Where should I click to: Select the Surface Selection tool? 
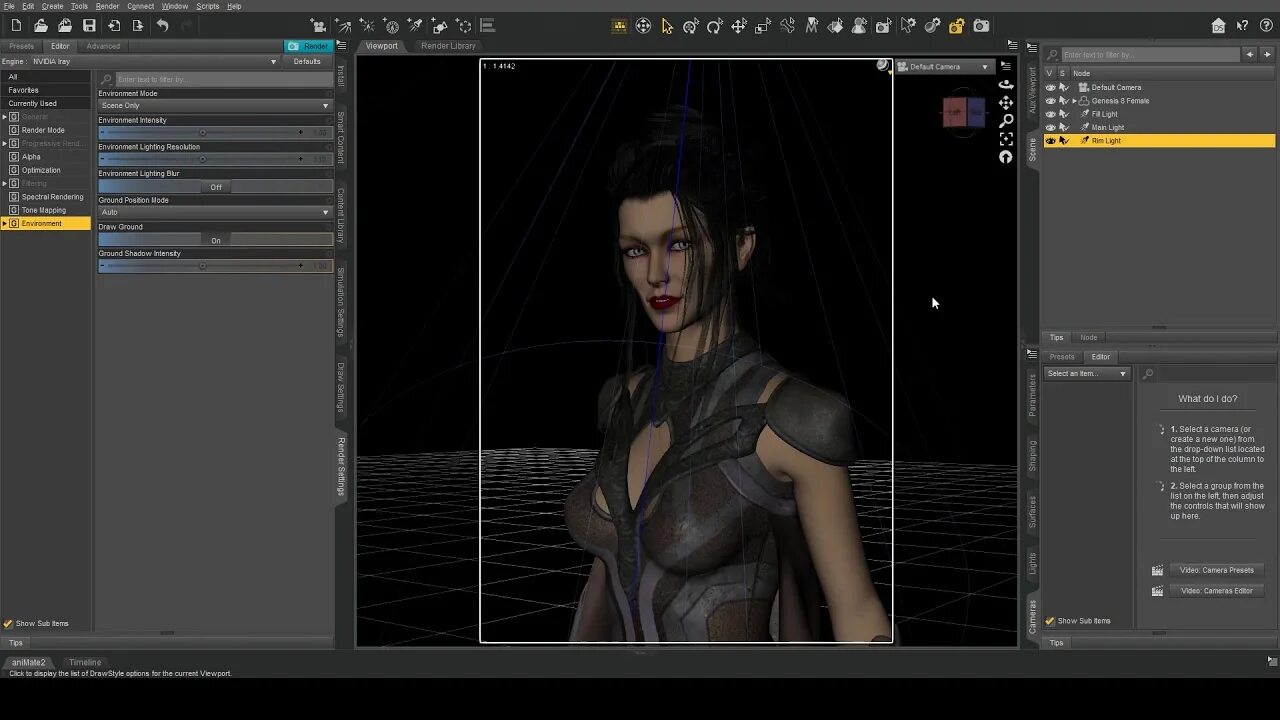coord(836,26)
